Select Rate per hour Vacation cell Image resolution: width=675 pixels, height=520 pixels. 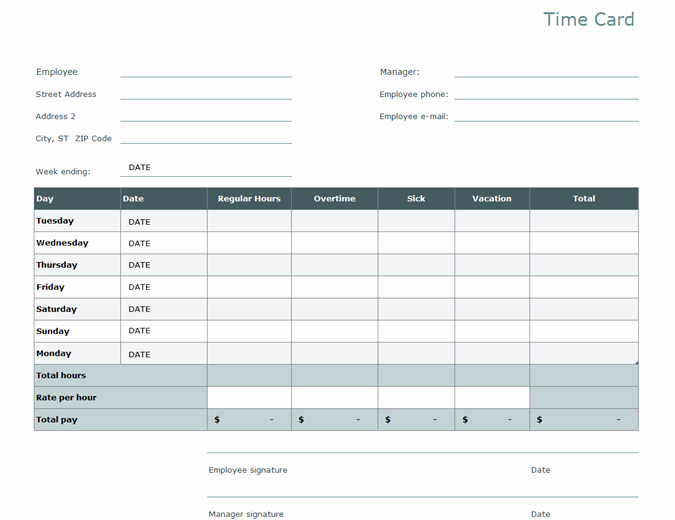pos(492,397)
